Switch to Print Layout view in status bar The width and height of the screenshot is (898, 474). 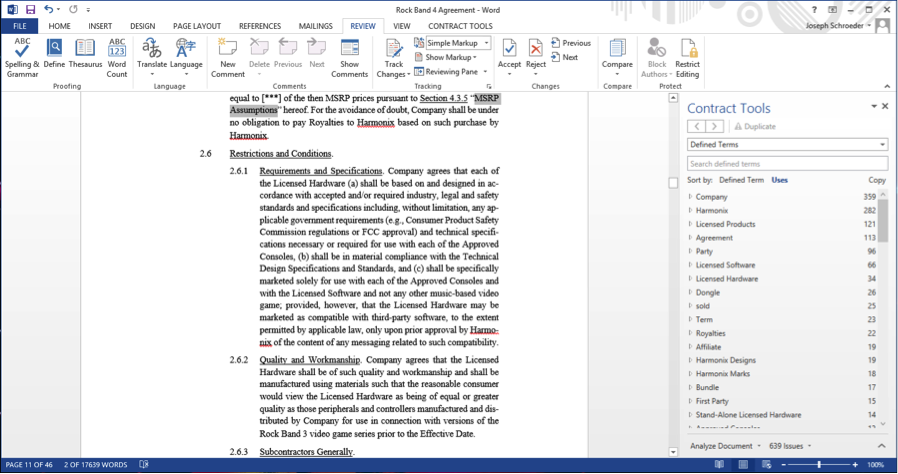pos(743,465)
